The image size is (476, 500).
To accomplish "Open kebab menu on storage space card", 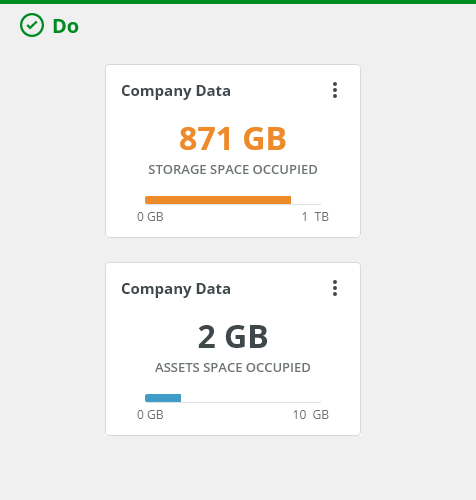I will (x=335, y=90).
